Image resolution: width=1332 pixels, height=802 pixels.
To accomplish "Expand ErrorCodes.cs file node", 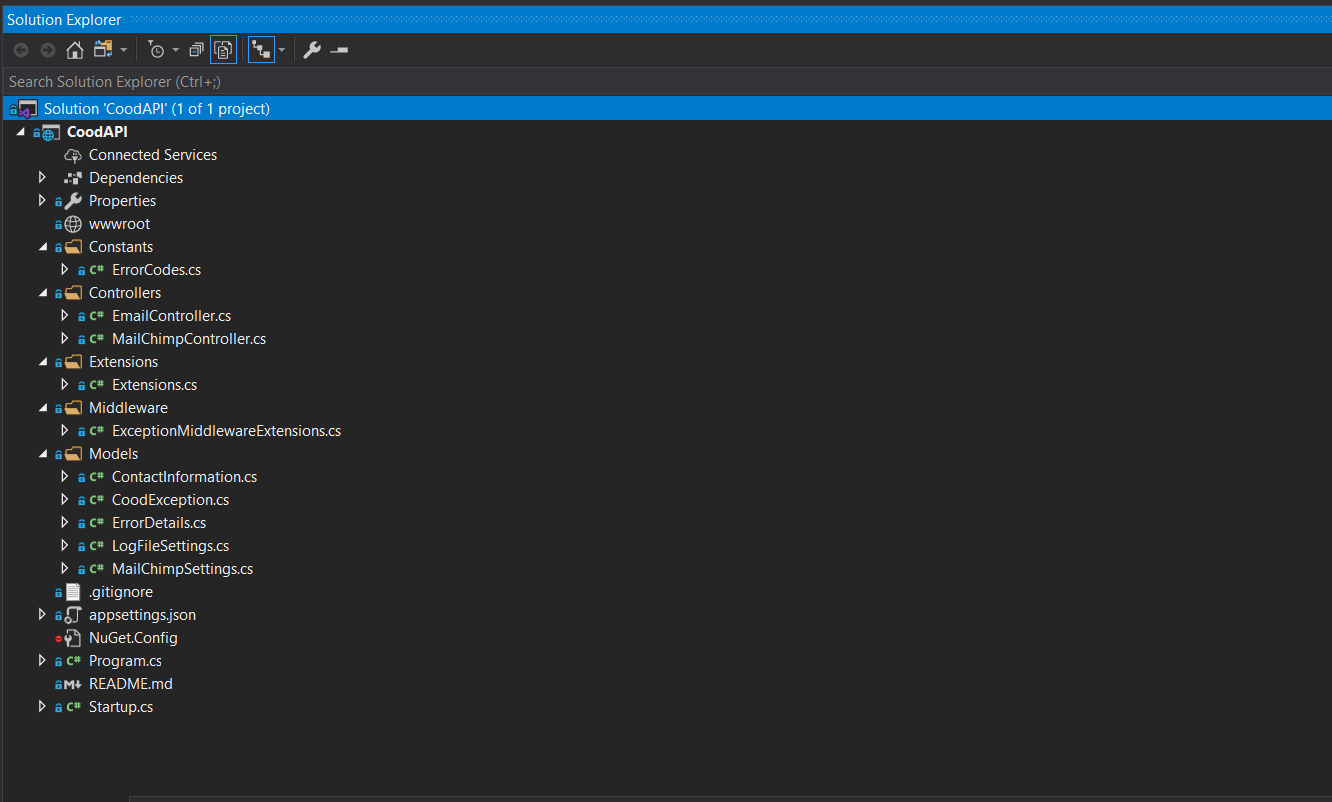I will tap(65, 269).
